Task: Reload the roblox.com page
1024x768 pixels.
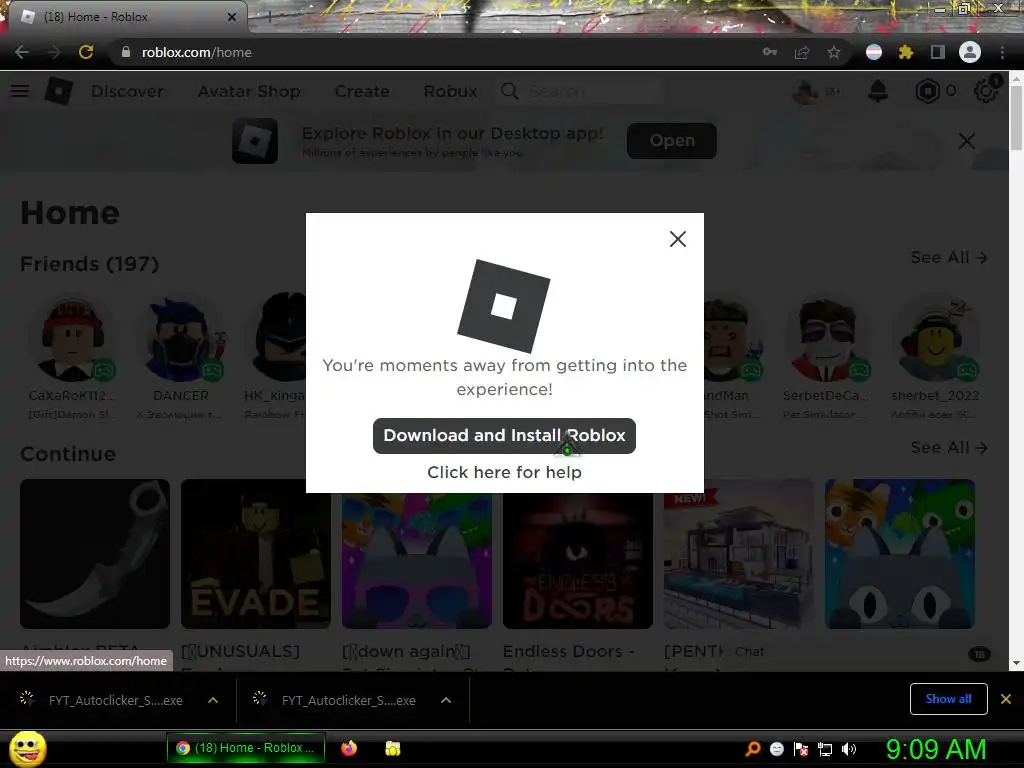Action: click(x=86, y=52)
